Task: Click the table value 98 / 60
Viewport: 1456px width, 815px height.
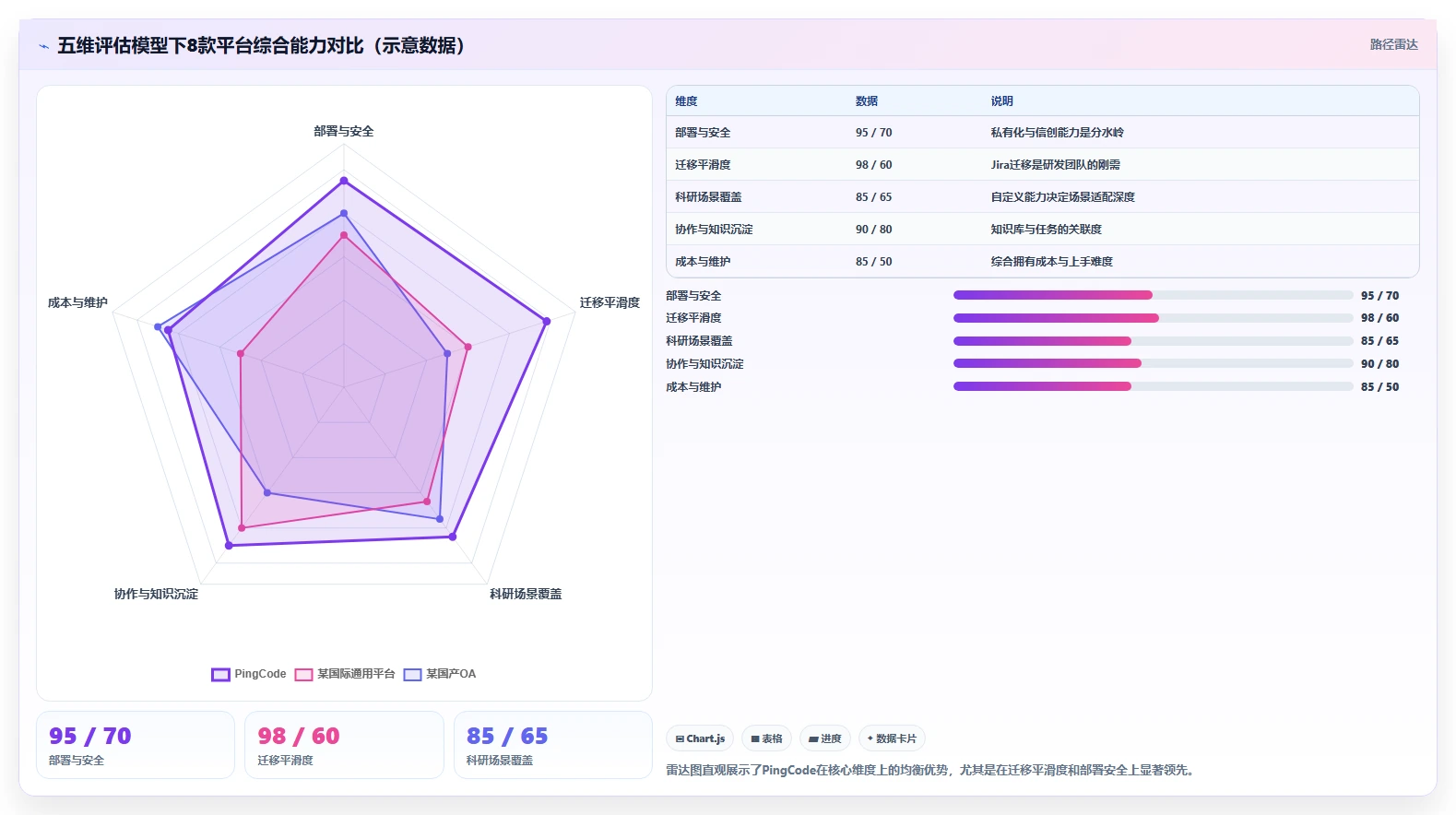Action: coord(873,165)
